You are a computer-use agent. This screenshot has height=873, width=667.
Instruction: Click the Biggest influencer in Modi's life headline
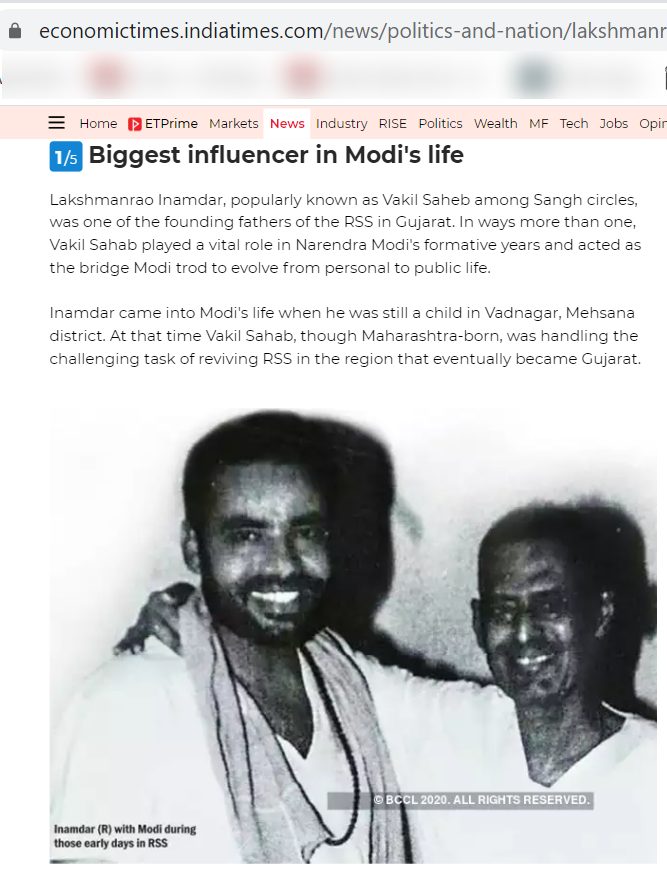276,155
